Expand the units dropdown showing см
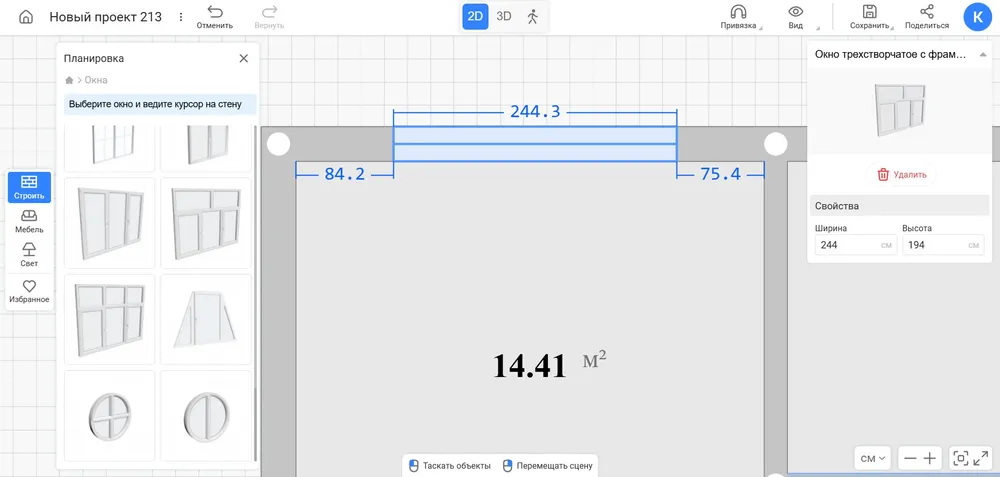This screenshot has height=477, width=1000. [x=872, y=458]
